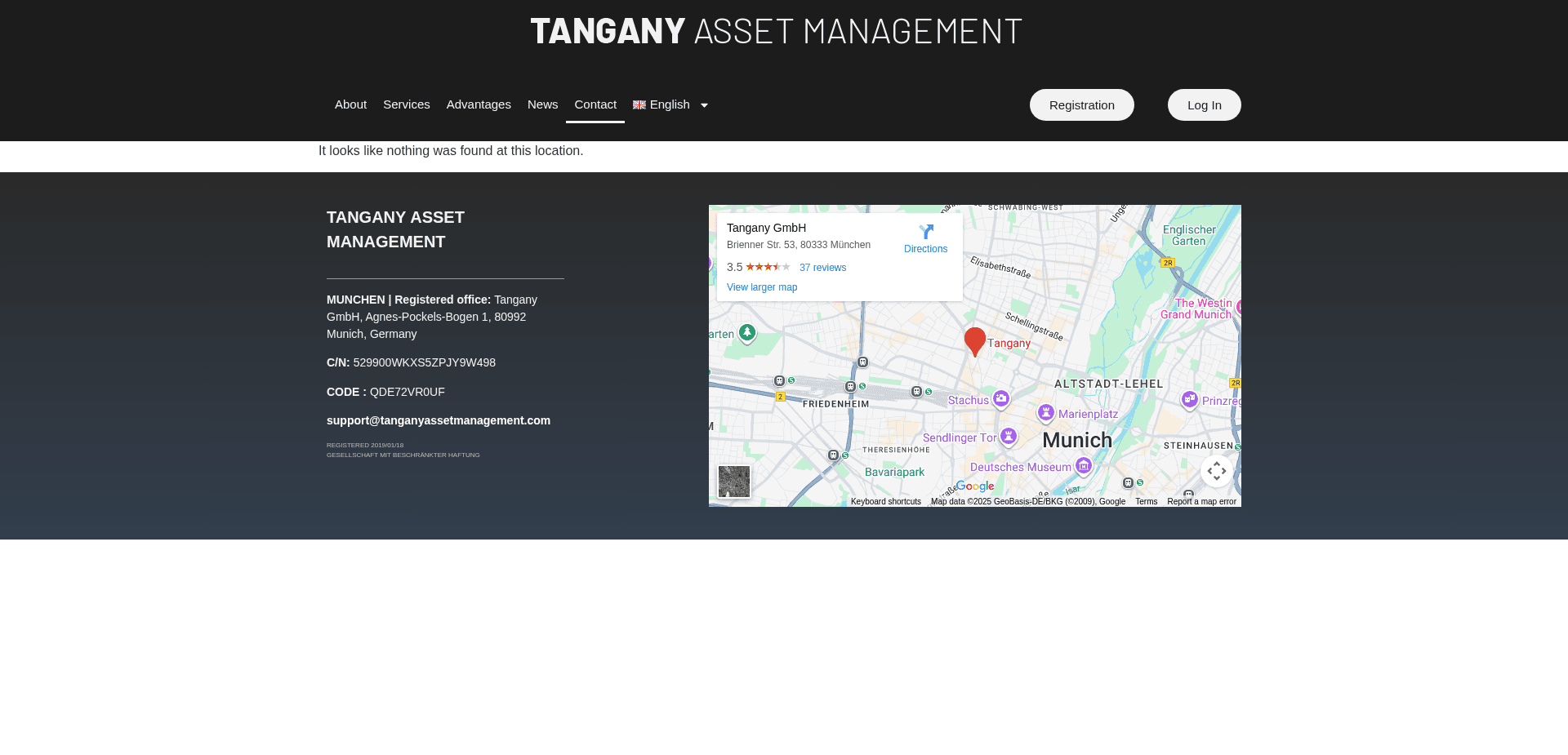Select the Deutsches Museum landmark icon
This screenshot has width=1568, height=755.
[1084, 465]
